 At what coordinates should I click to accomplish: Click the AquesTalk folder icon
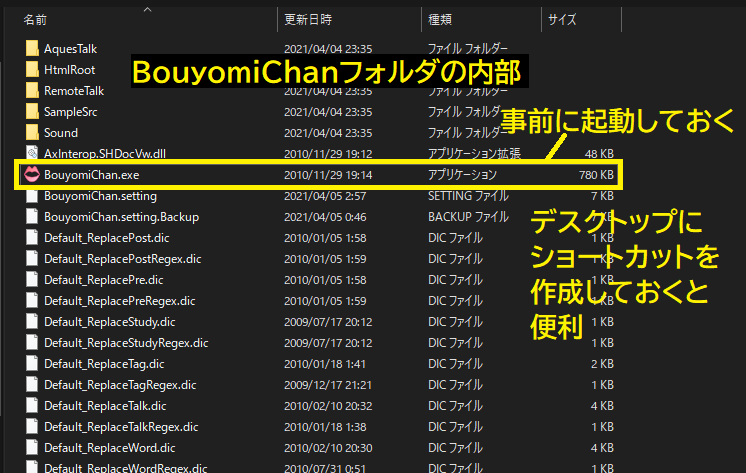coord(32,49)
